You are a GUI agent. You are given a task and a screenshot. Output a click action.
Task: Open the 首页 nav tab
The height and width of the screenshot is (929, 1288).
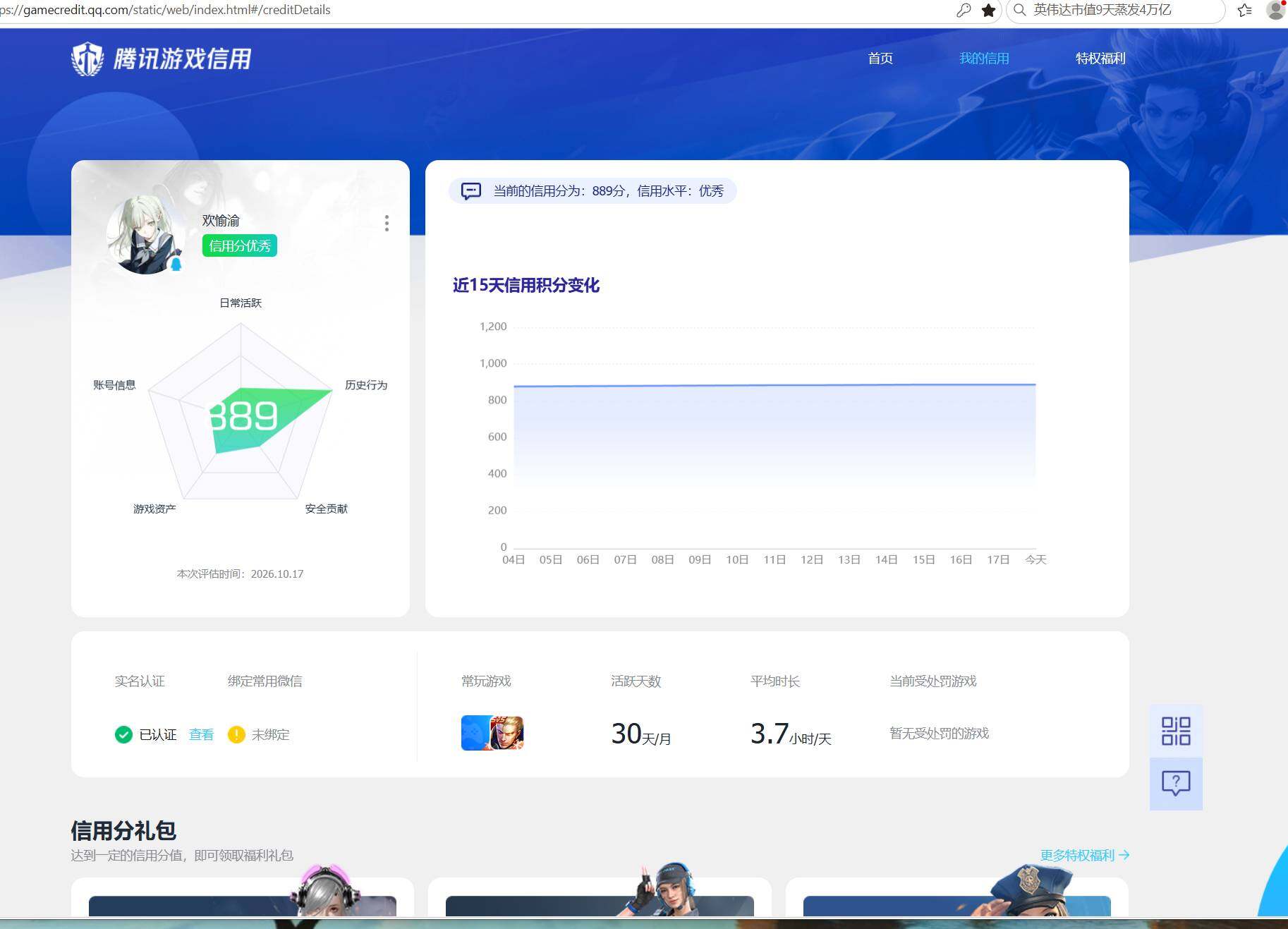coord(880,59)
